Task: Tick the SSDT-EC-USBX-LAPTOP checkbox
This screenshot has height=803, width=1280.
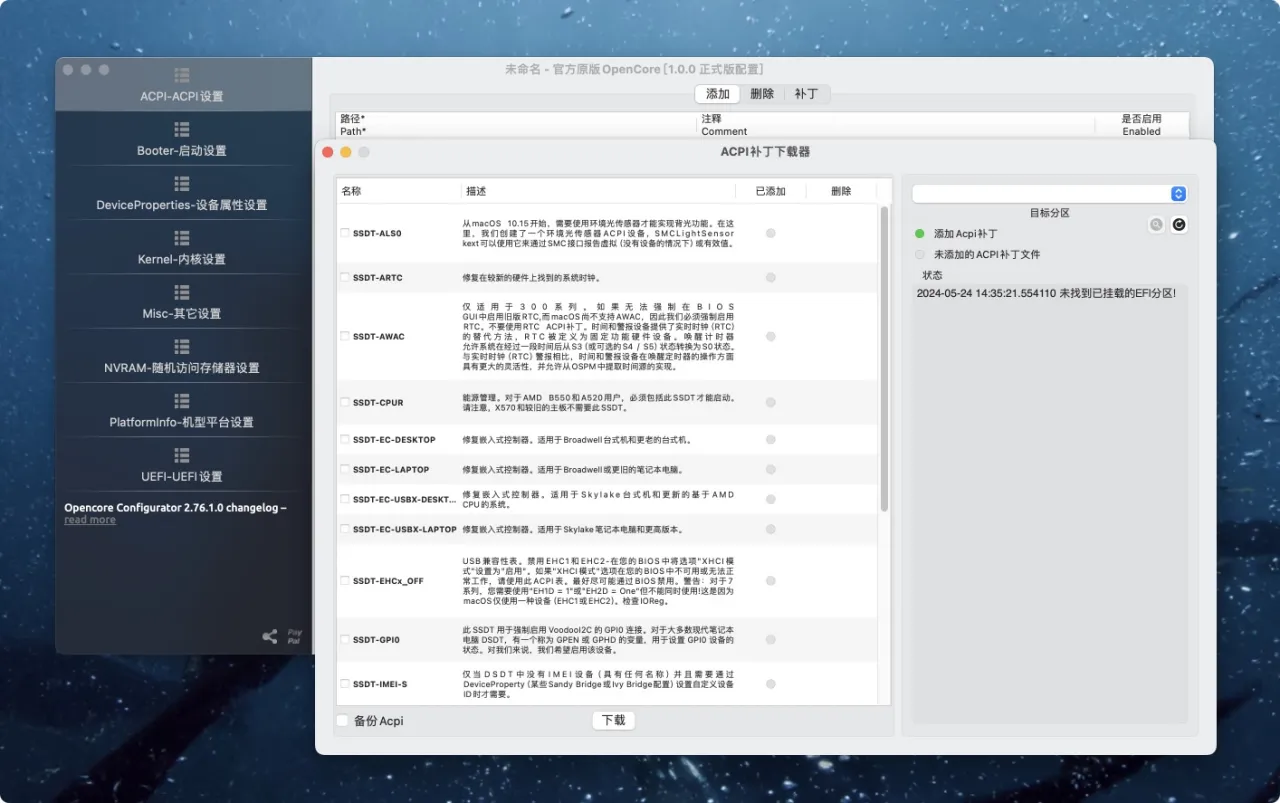Action: coord(345,529)
